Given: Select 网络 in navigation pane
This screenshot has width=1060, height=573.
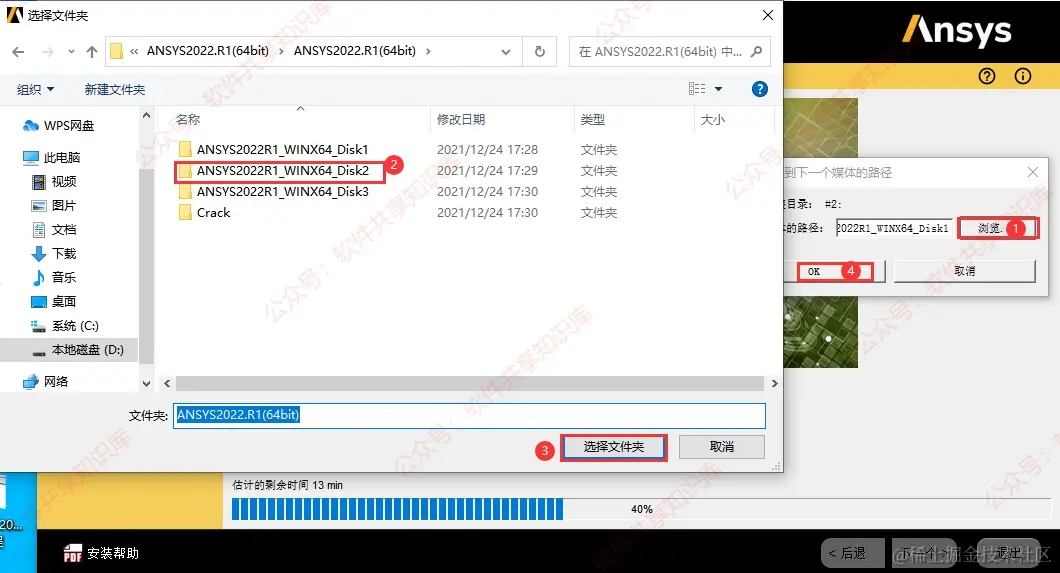Looking at the screenshot, I should pos(46,381).
